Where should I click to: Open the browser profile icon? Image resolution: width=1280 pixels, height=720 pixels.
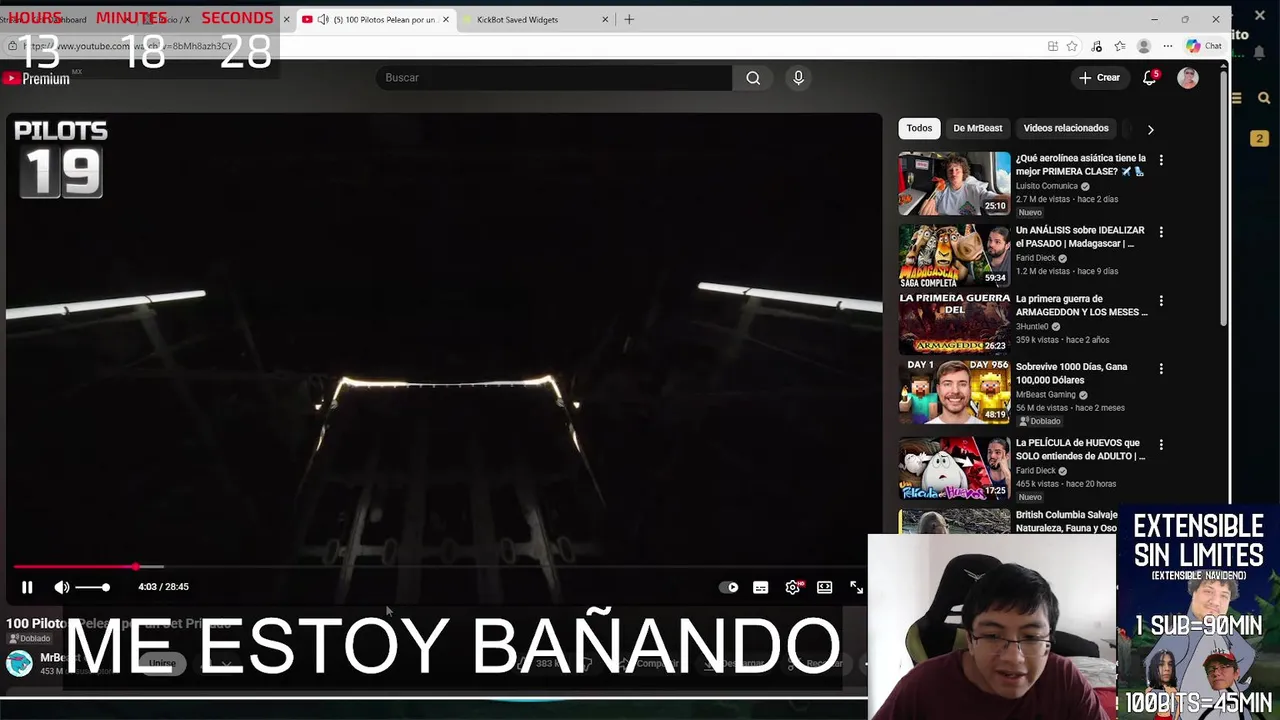[x=1144, y=46]
